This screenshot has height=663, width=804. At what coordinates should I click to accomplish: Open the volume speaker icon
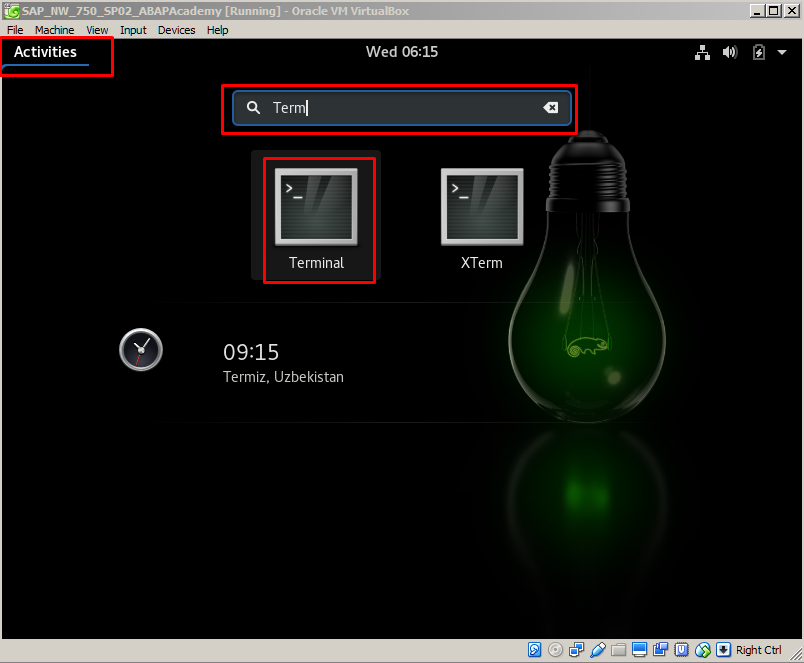coord(730,52)
